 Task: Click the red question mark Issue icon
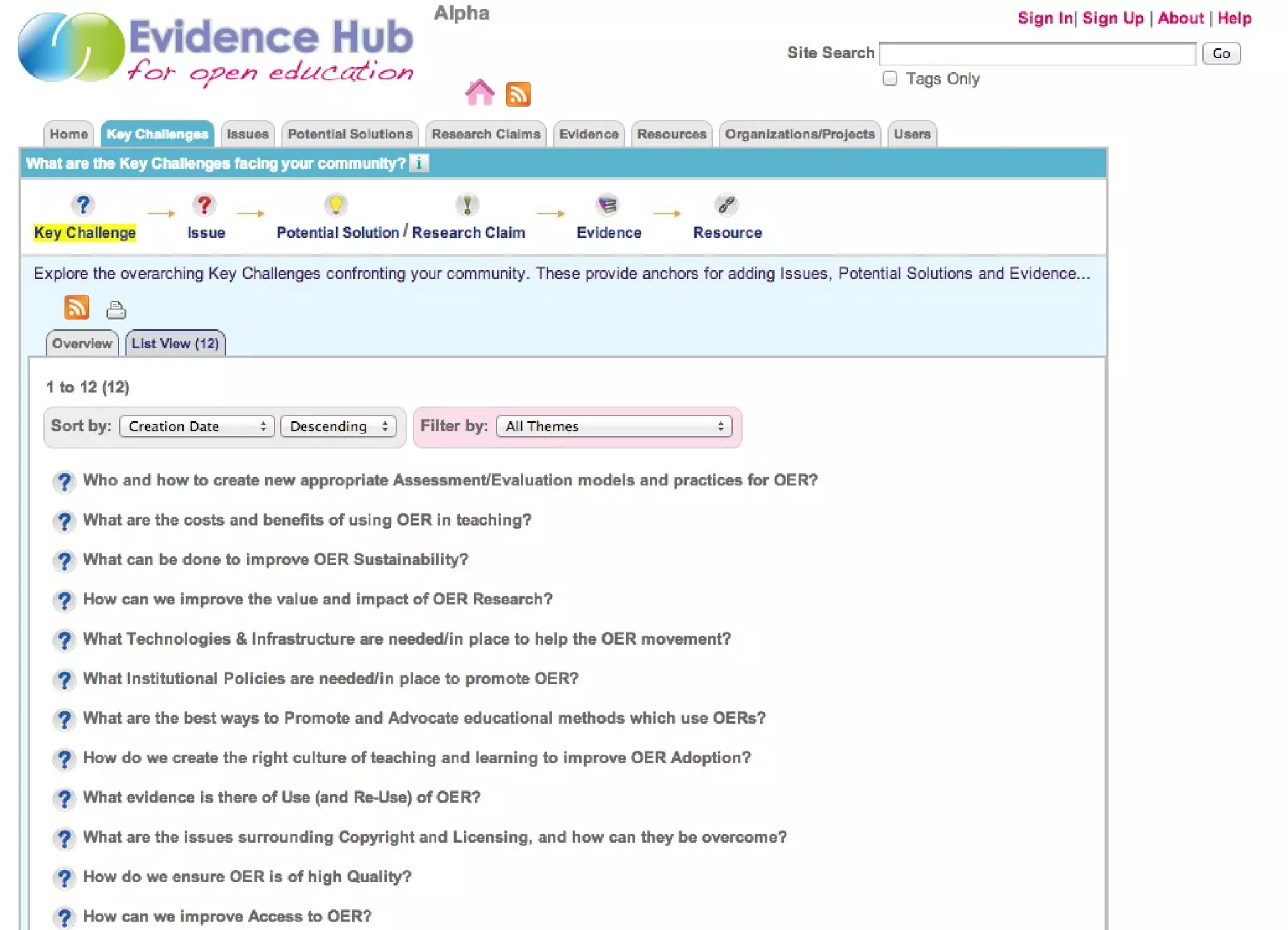click(204, 205)
